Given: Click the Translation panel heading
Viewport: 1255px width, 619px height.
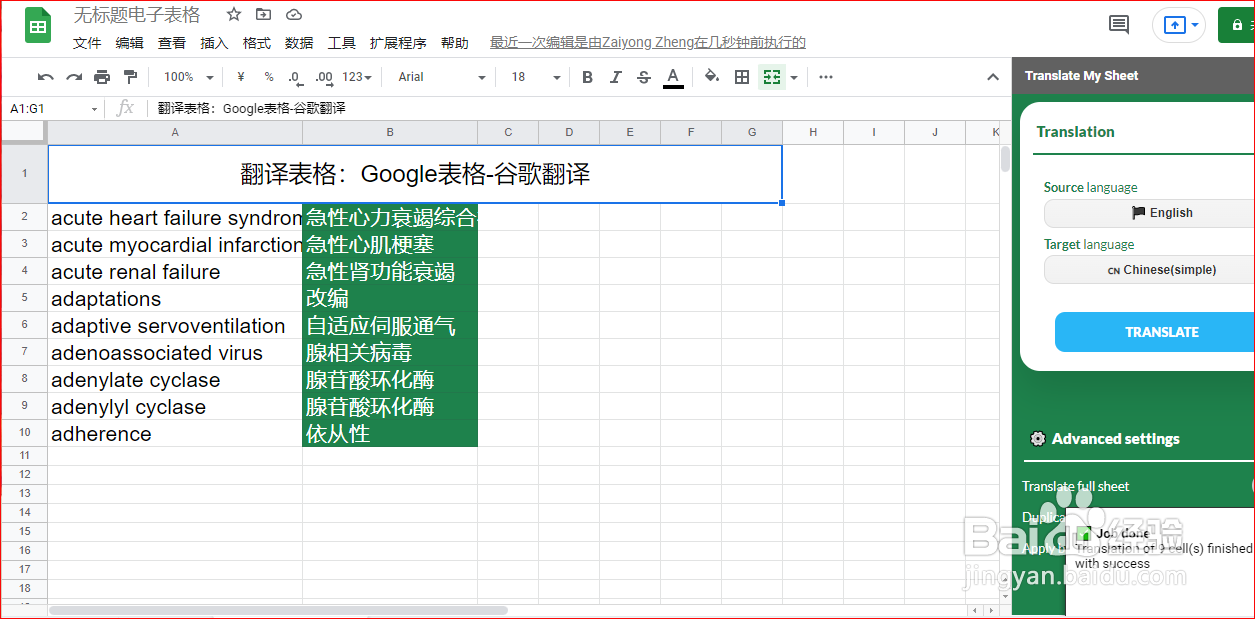Looking at the screenshot, I should pos(1075,132).
